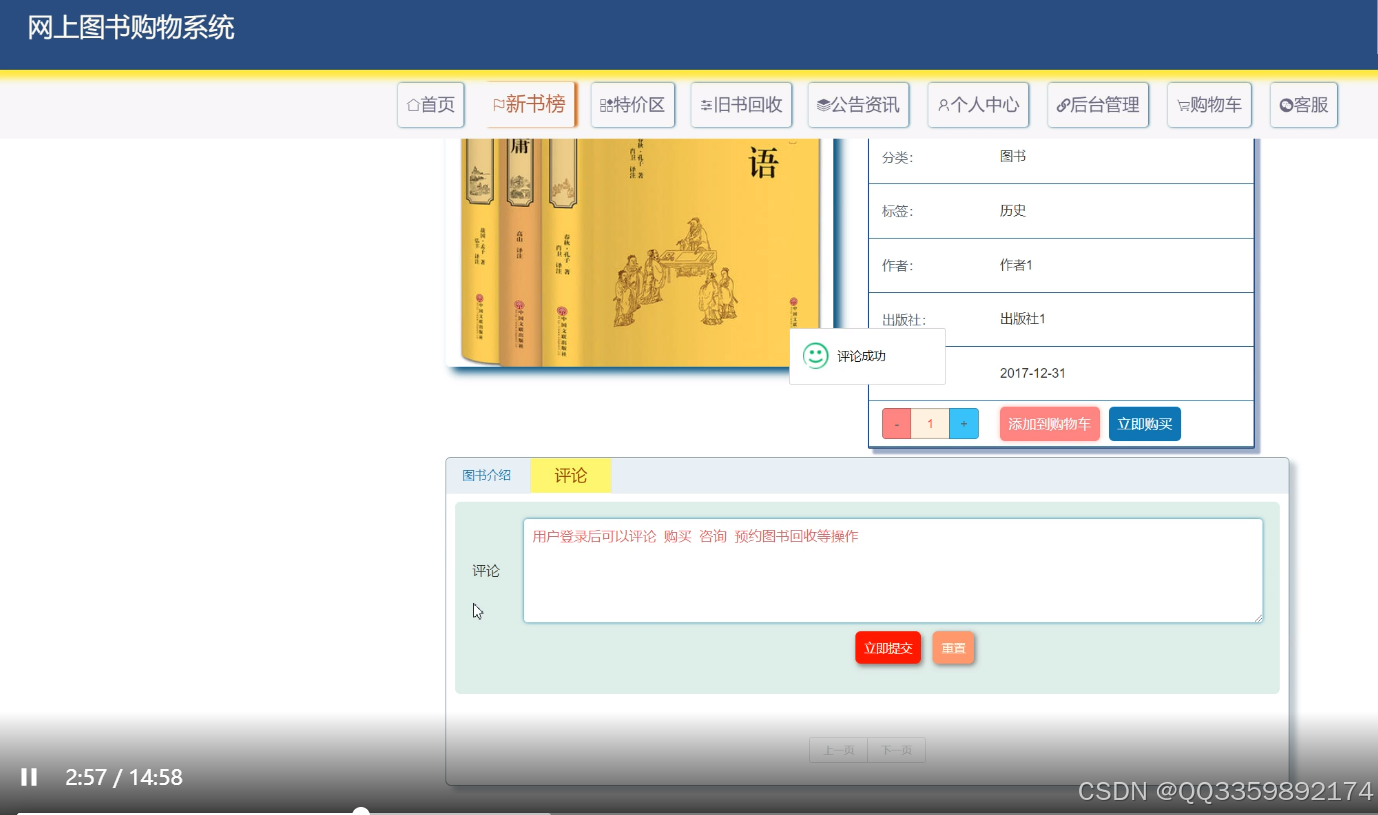
Task: Click the 出版社1 publisher value
Action: point(1023,319)
